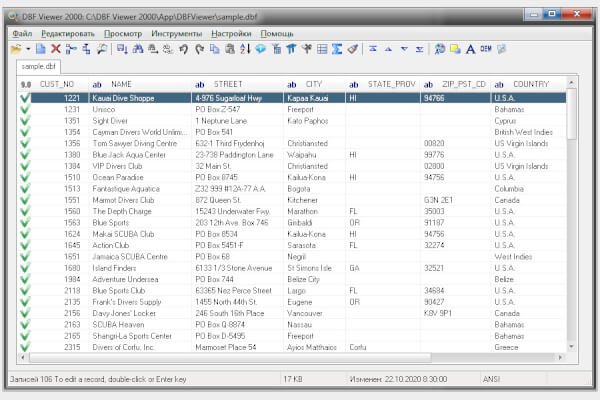This screenshot has height=400, width=600.
Task: Click the A-Z sort icon
Action: click(245, 49)
